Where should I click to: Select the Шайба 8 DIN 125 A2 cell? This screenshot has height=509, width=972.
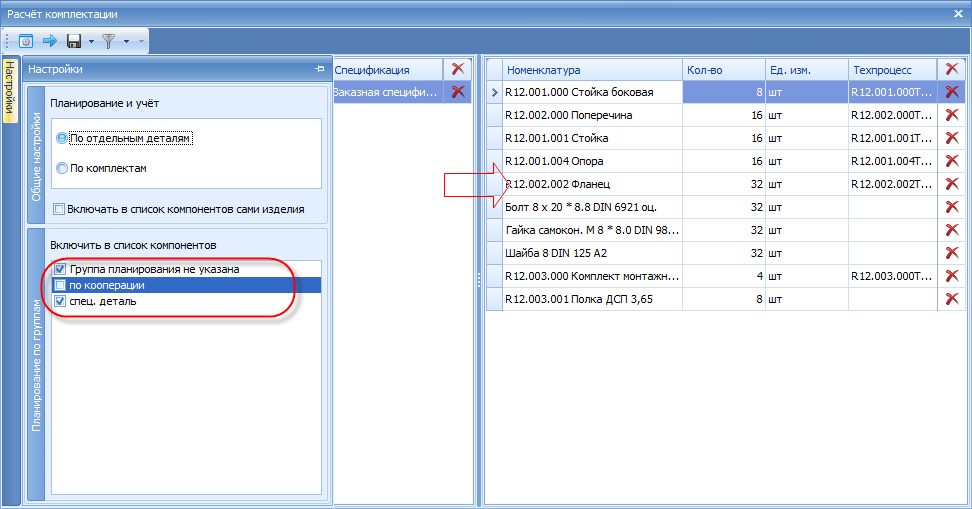click(x=593, y=253)
